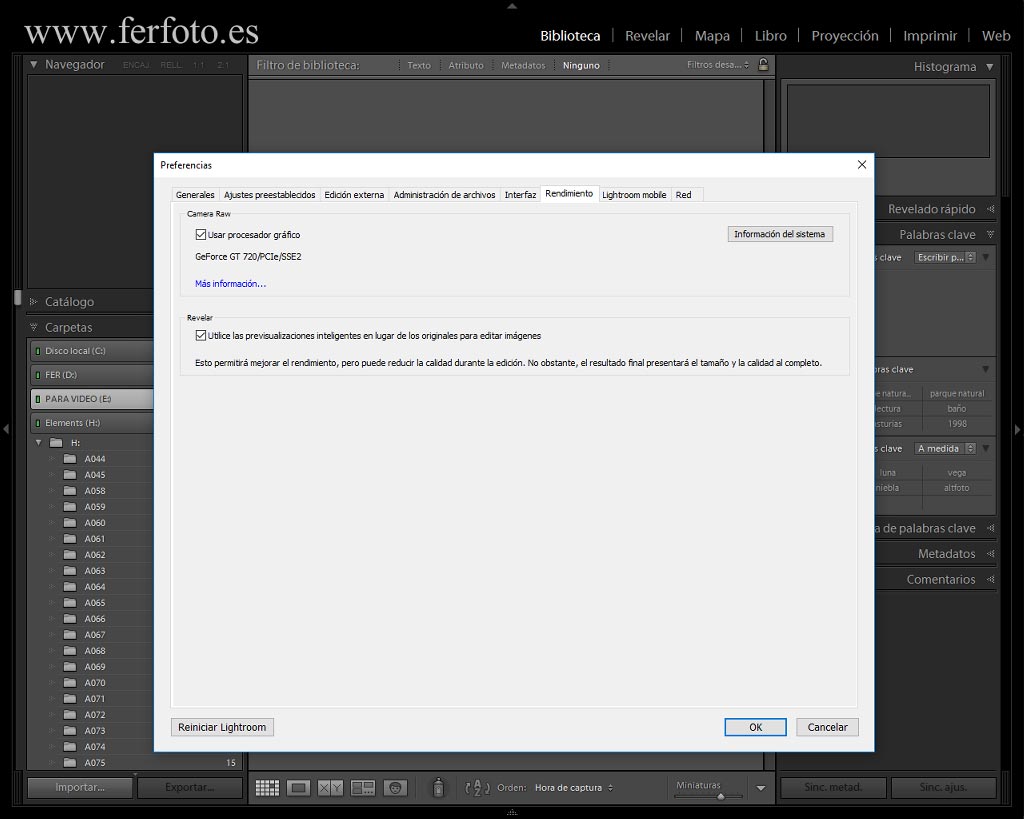Click Disco local (C:) volume indicator
The width and height of the screenshot is (1024, 819).
coord(37,351)
